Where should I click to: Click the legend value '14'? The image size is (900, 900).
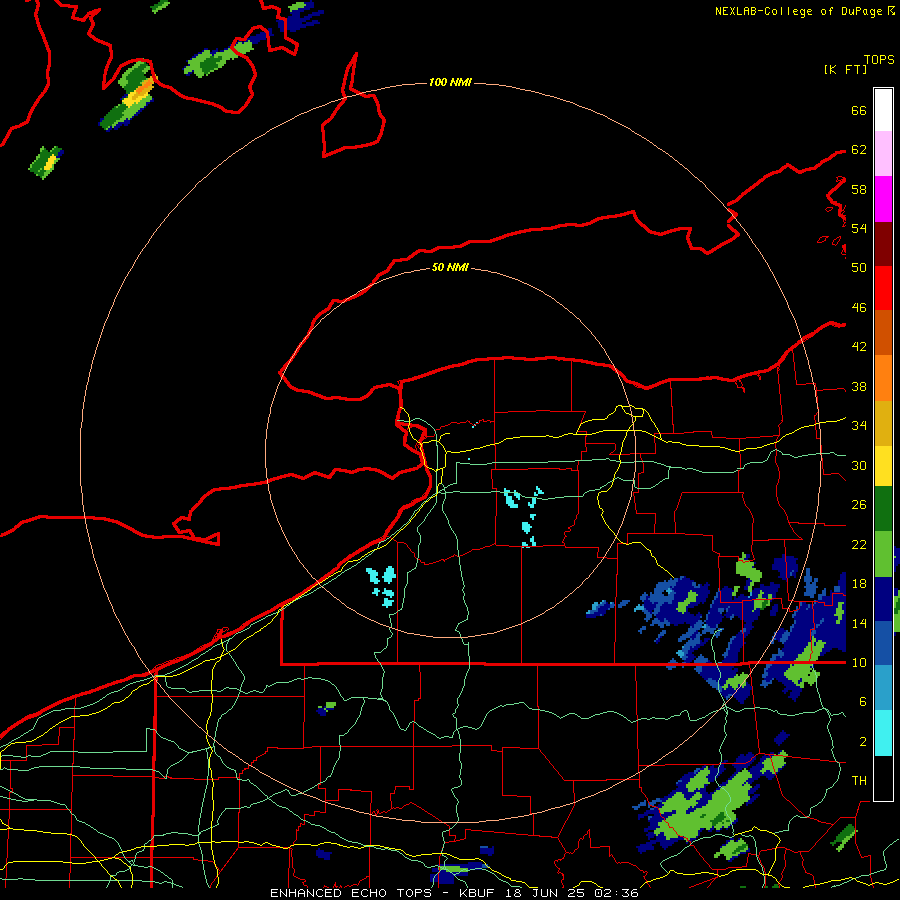coord(859,623)
